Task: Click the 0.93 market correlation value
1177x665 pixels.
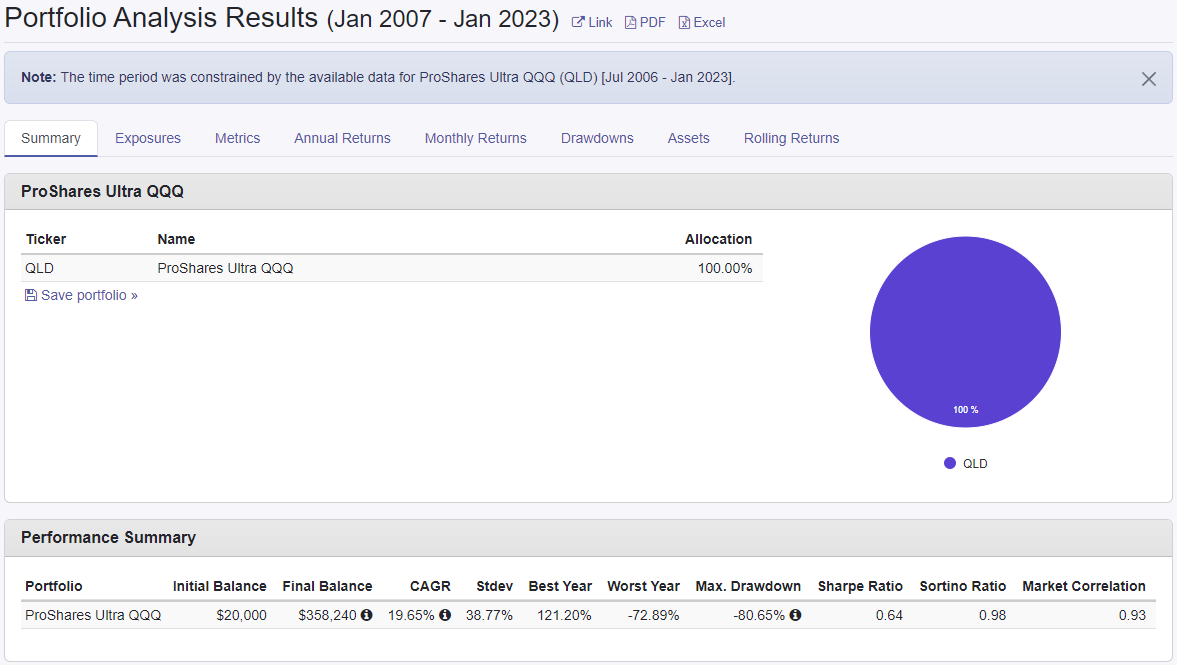Action: [1133, 615]
